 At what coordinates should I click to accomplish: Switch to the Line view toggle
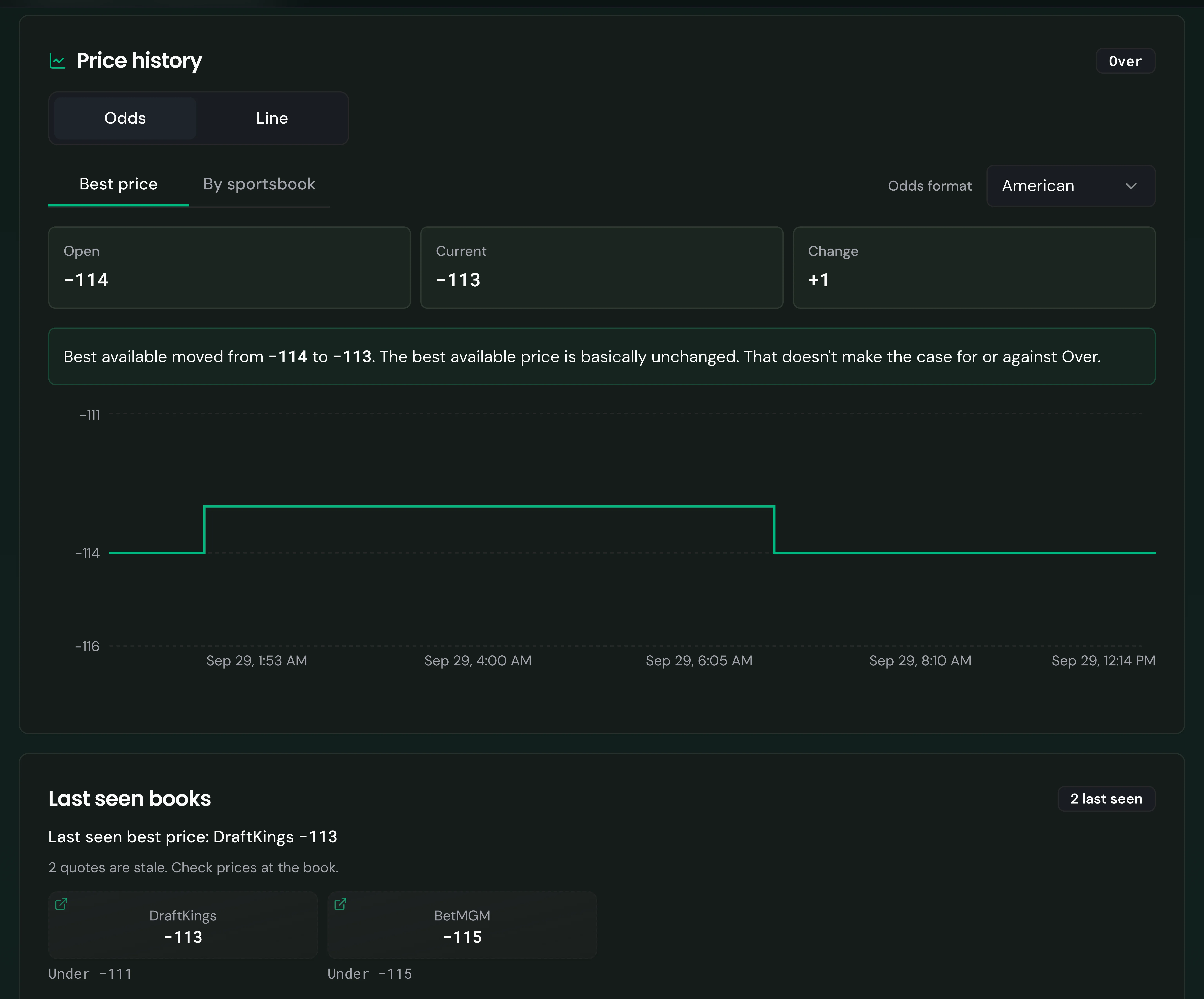pyautogui.click(x=272, y=118)
